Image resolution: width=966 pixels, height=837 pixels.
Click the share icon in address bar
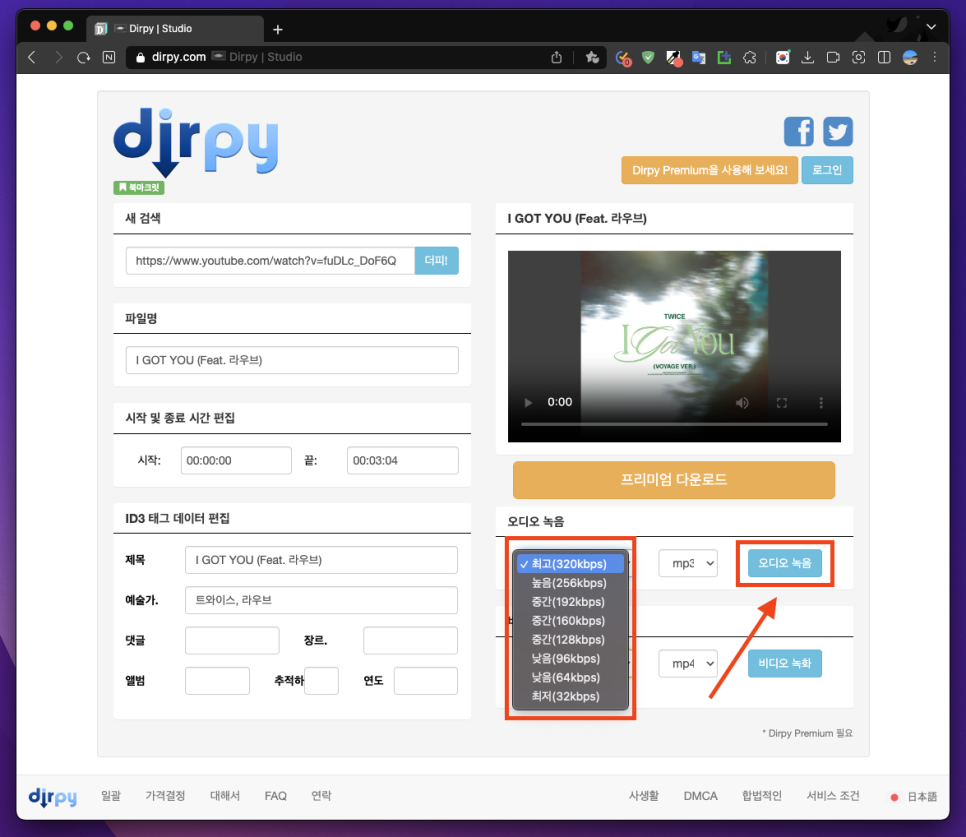point(556,57)
